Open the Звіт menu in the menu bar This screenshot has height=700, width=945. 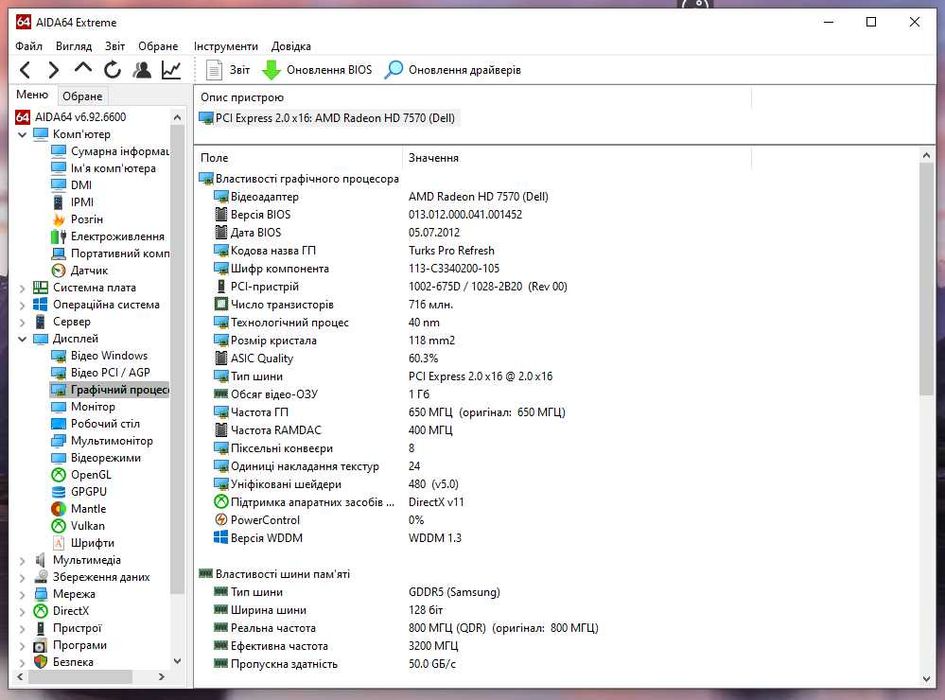[115, 46]
